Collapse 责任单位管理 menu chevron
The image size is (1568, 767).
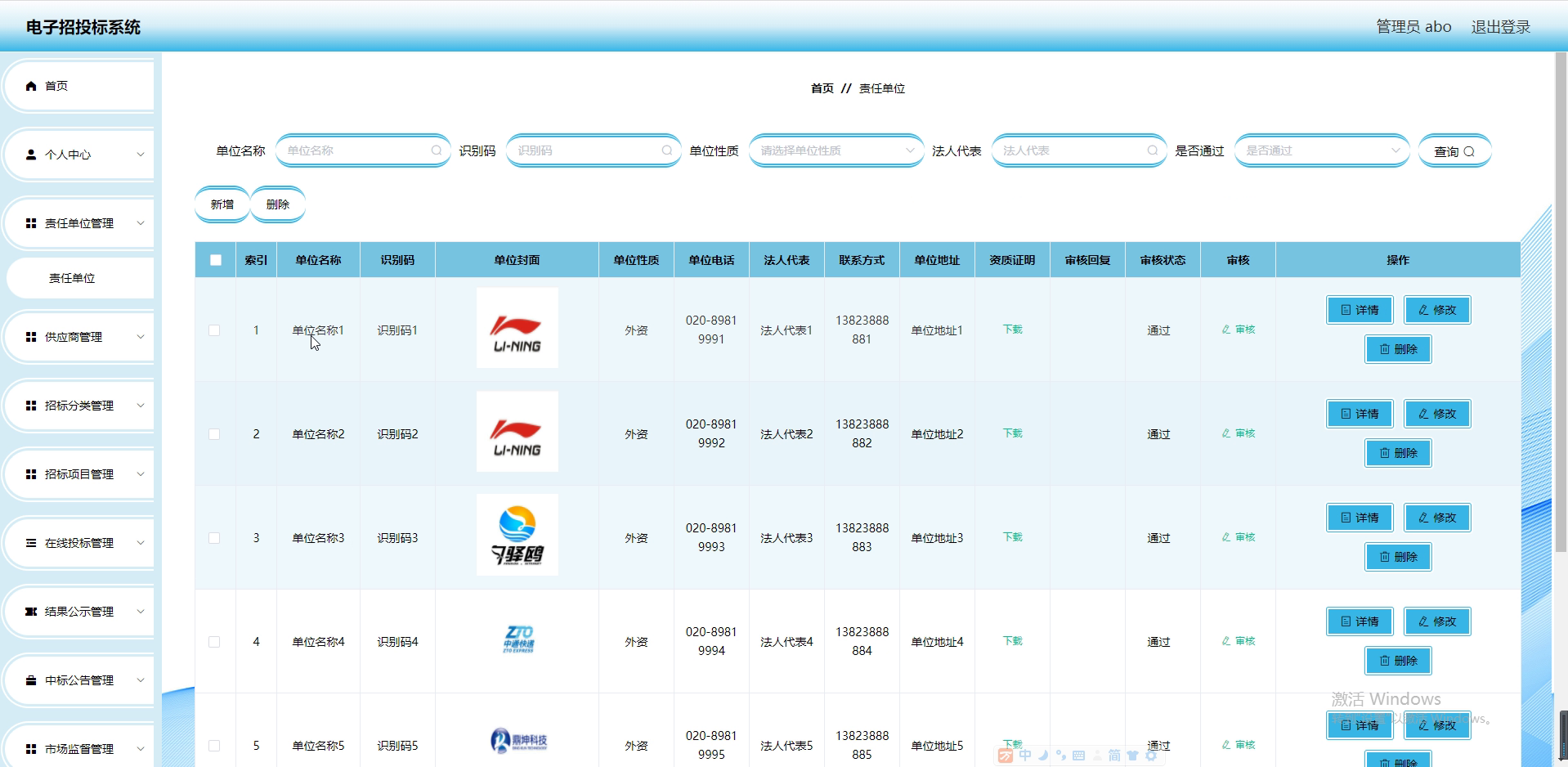pyautogui.click(x=141, y=223)
